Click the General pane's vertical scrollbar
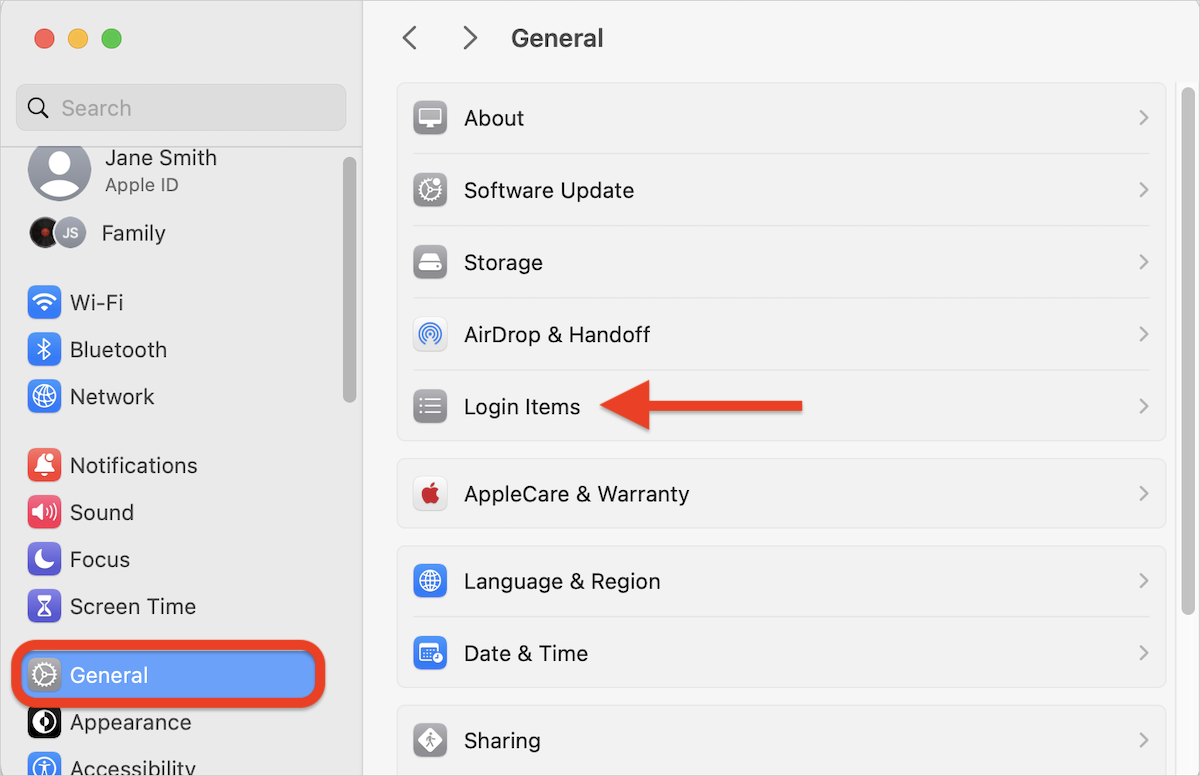This screenshot has height=776, width=1200. point(1188,349)
